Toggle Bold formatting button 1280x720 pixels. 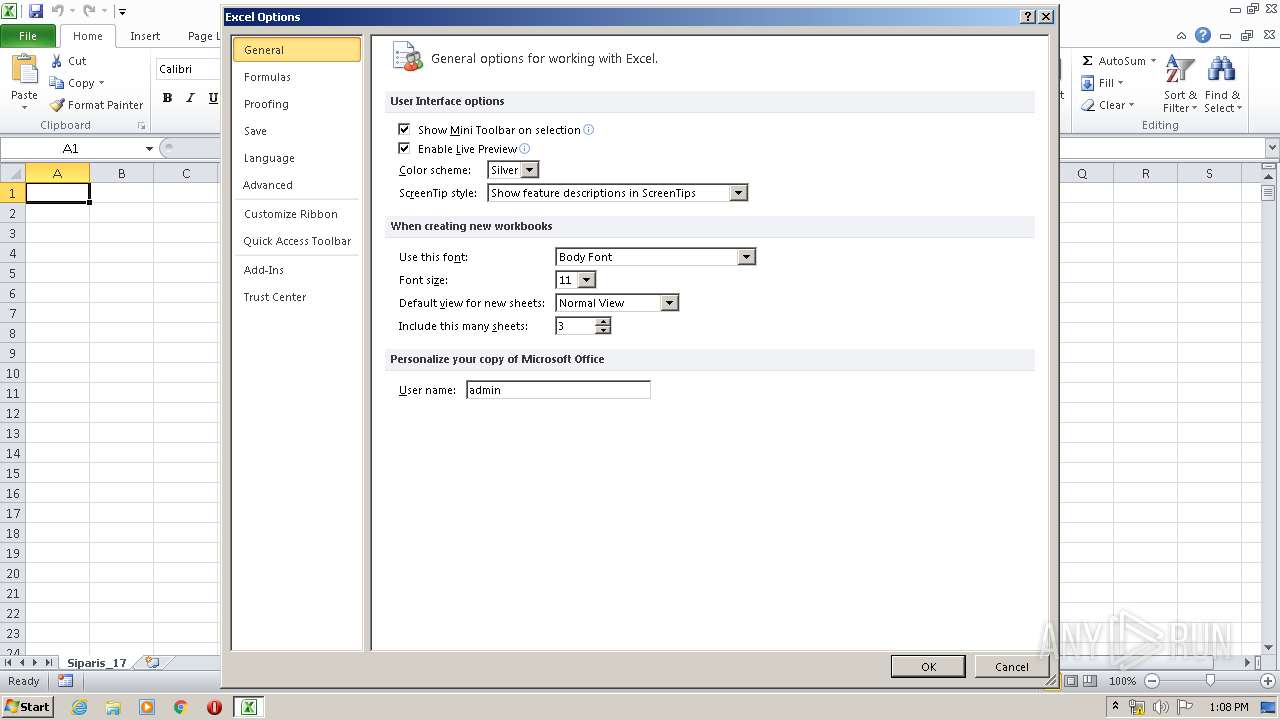pyautogui.click(x=167, y=97)
